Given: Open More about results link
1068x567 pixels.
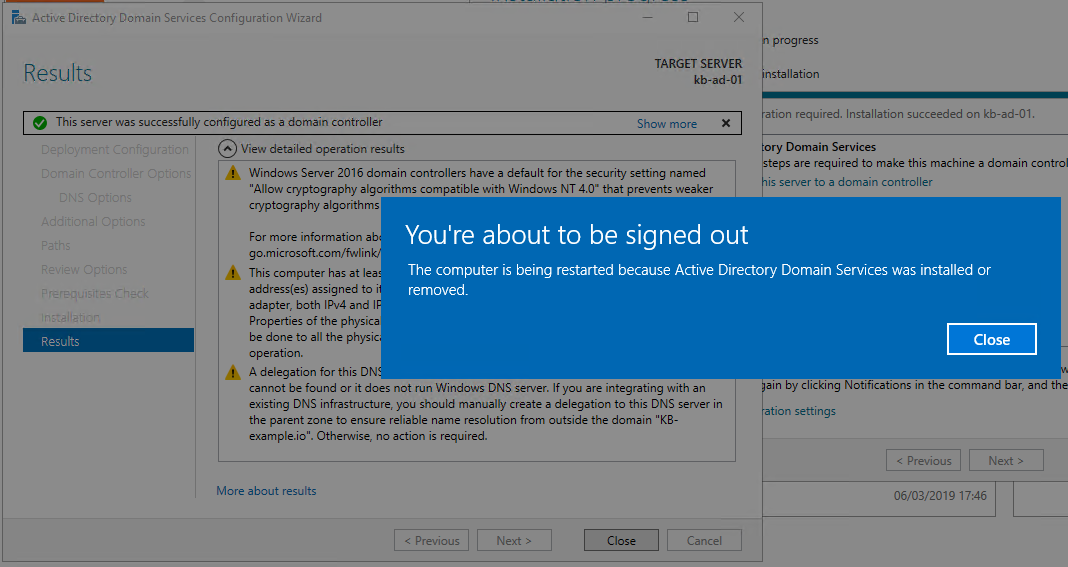Looking at the screenshot, I should (266, 491).
